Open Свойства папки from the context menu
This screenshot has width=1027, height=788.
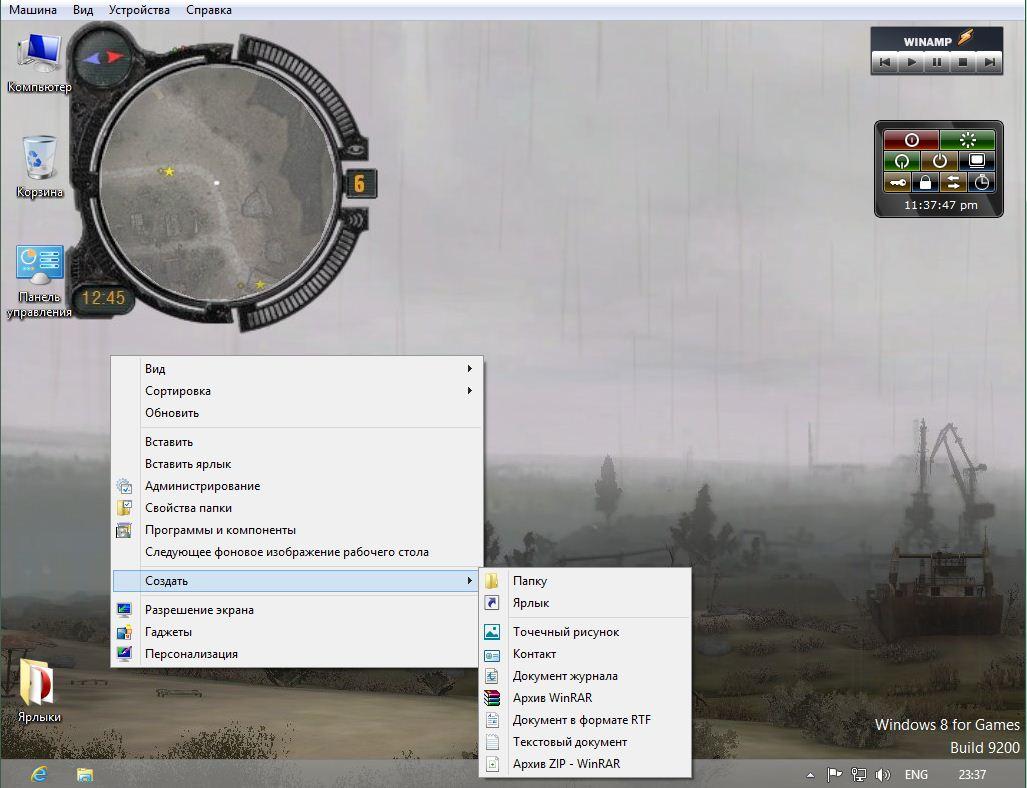(x=297, y=508)
